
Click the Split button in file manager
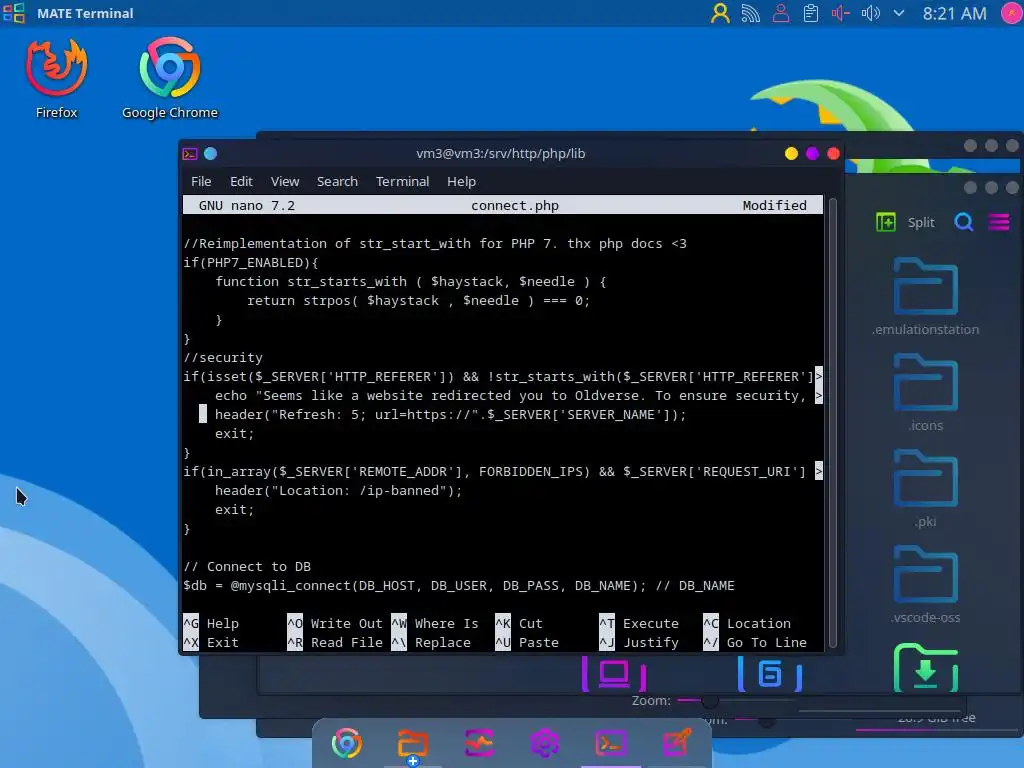[921, 223]
